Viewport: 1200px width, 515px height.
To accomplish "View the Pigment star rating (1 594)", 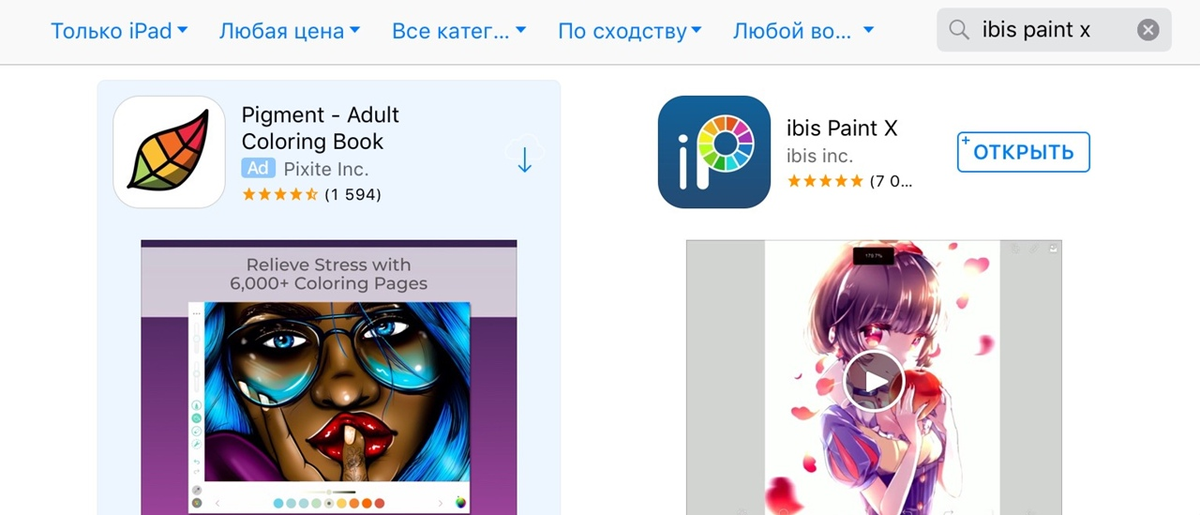I will (311, 194).
